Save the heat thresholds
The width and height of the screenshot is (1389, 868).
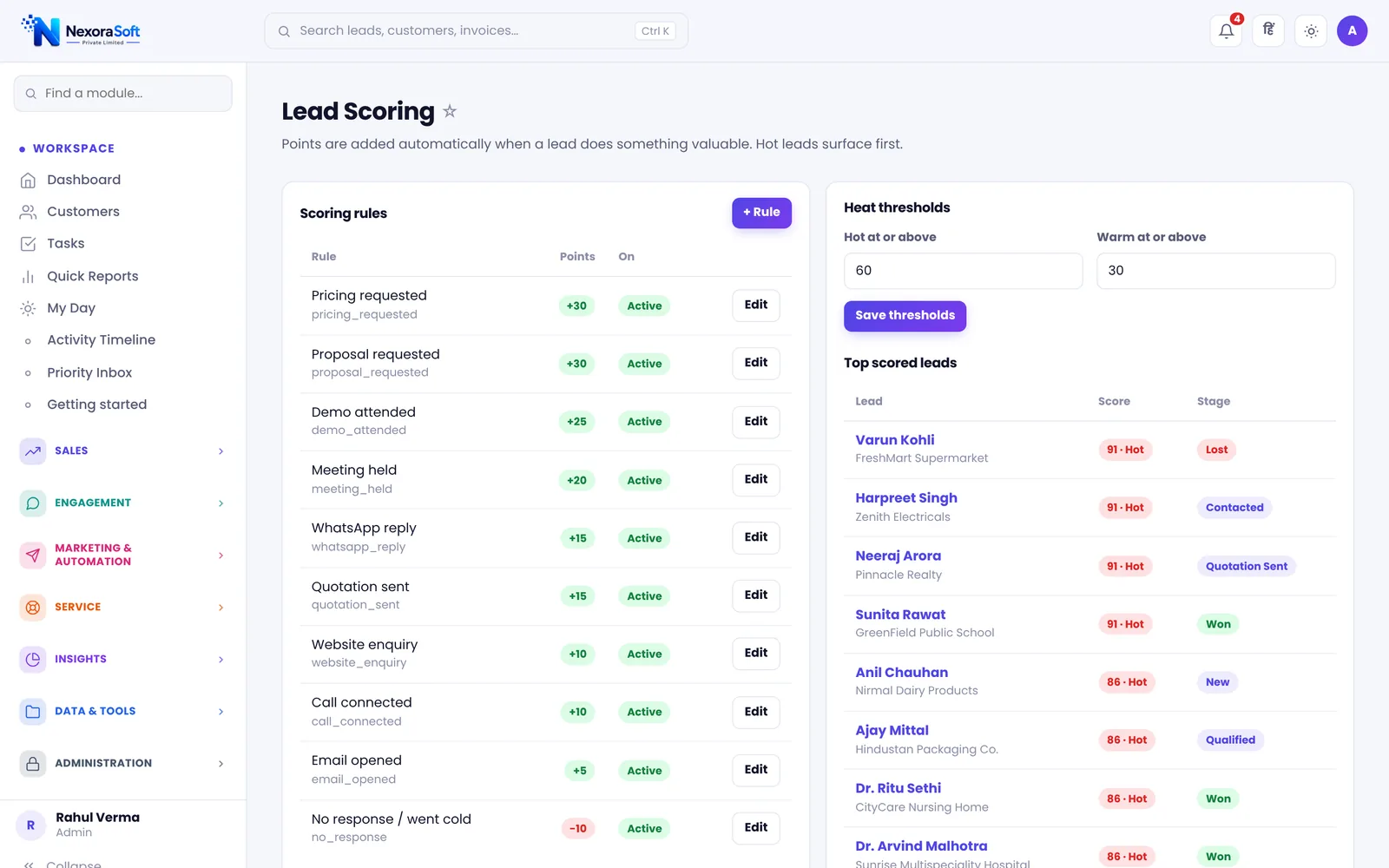905,316
